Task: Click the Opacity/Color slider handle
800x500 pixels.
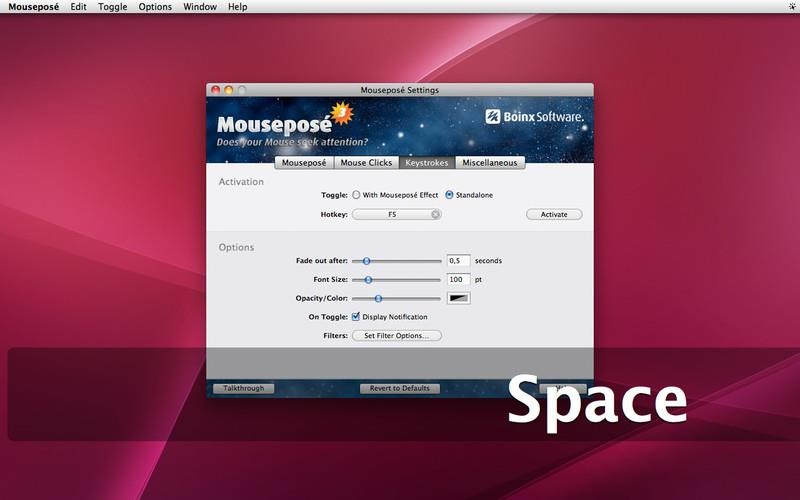Action: (x=378, y=298)
